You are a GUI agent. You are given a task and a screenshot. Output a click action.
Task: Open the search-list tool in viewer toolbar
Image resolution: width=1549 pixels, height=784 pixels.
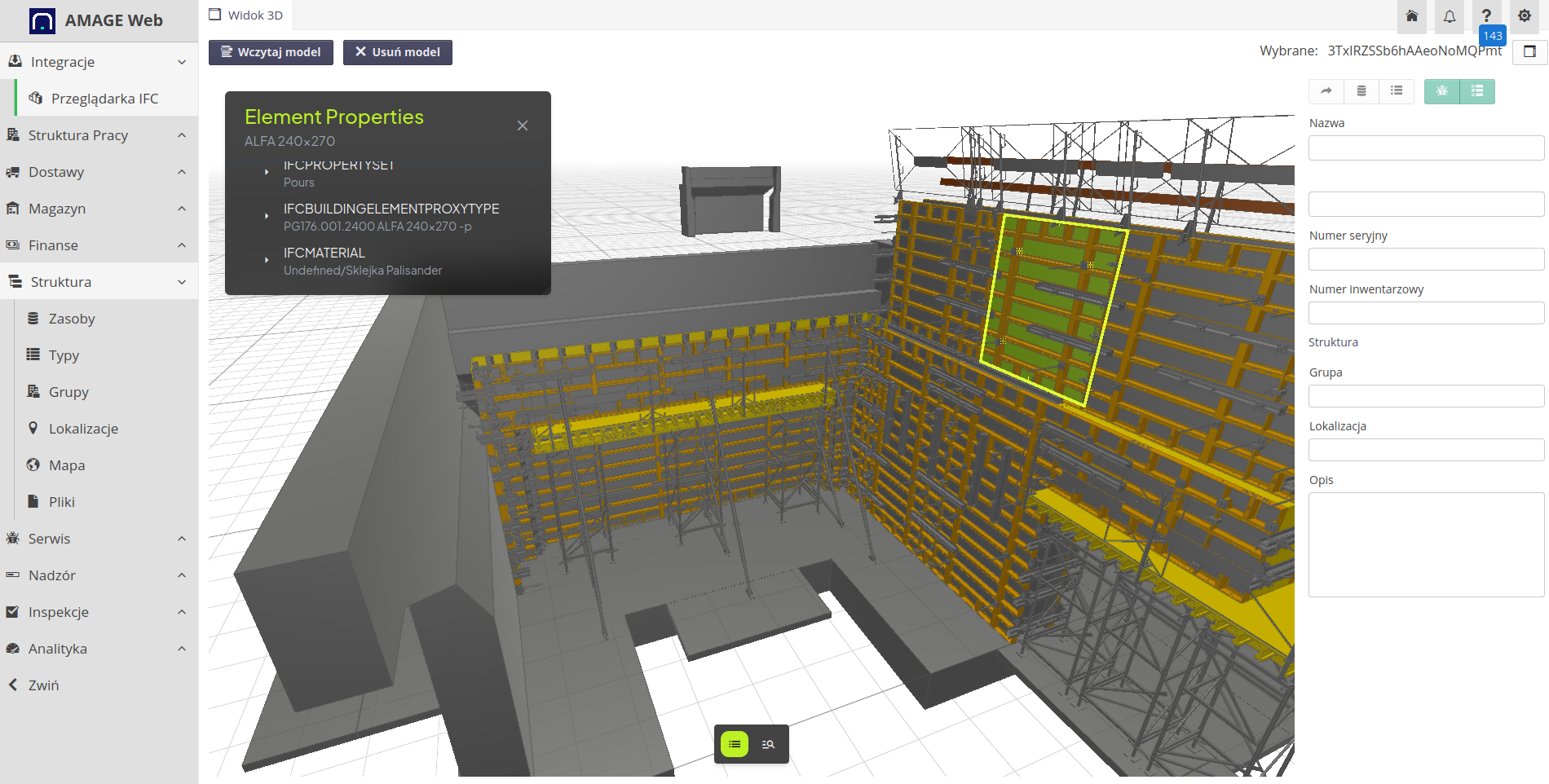point(768,744)
